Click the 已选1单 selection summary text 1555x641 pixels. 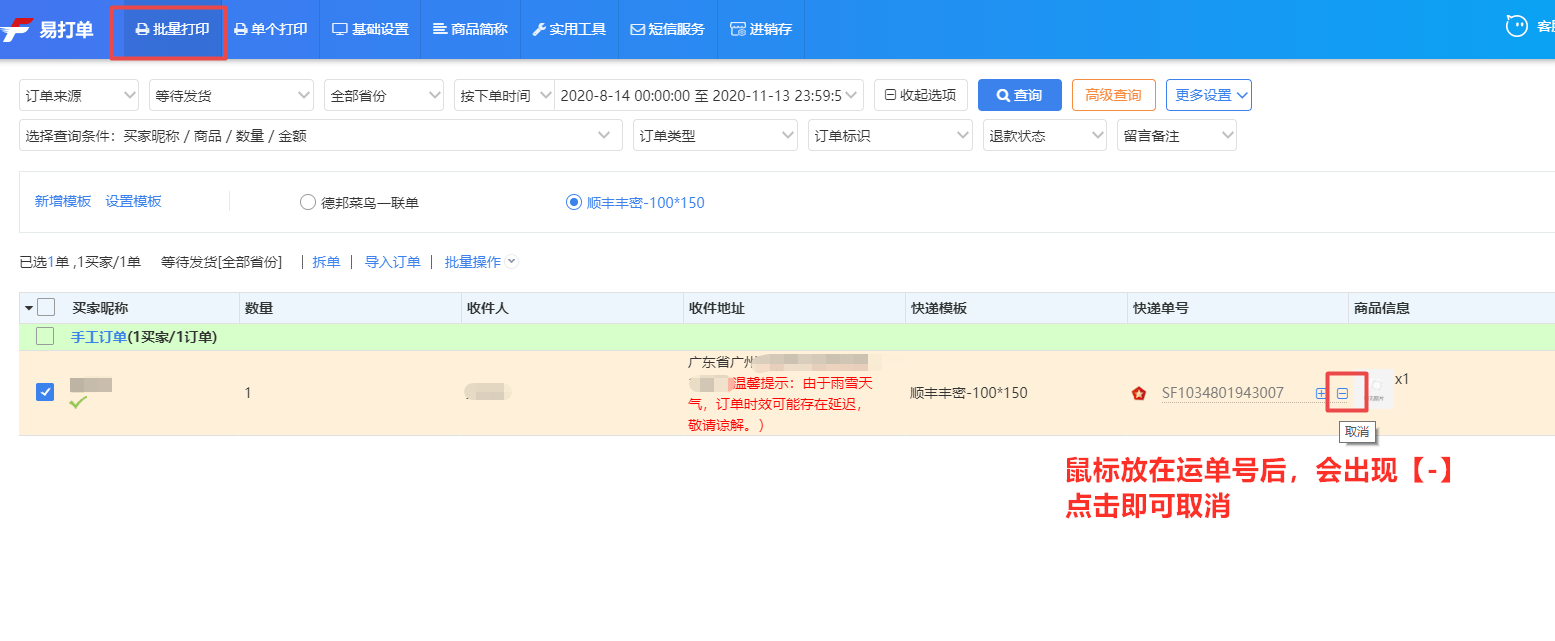click(x=80, y=262)
